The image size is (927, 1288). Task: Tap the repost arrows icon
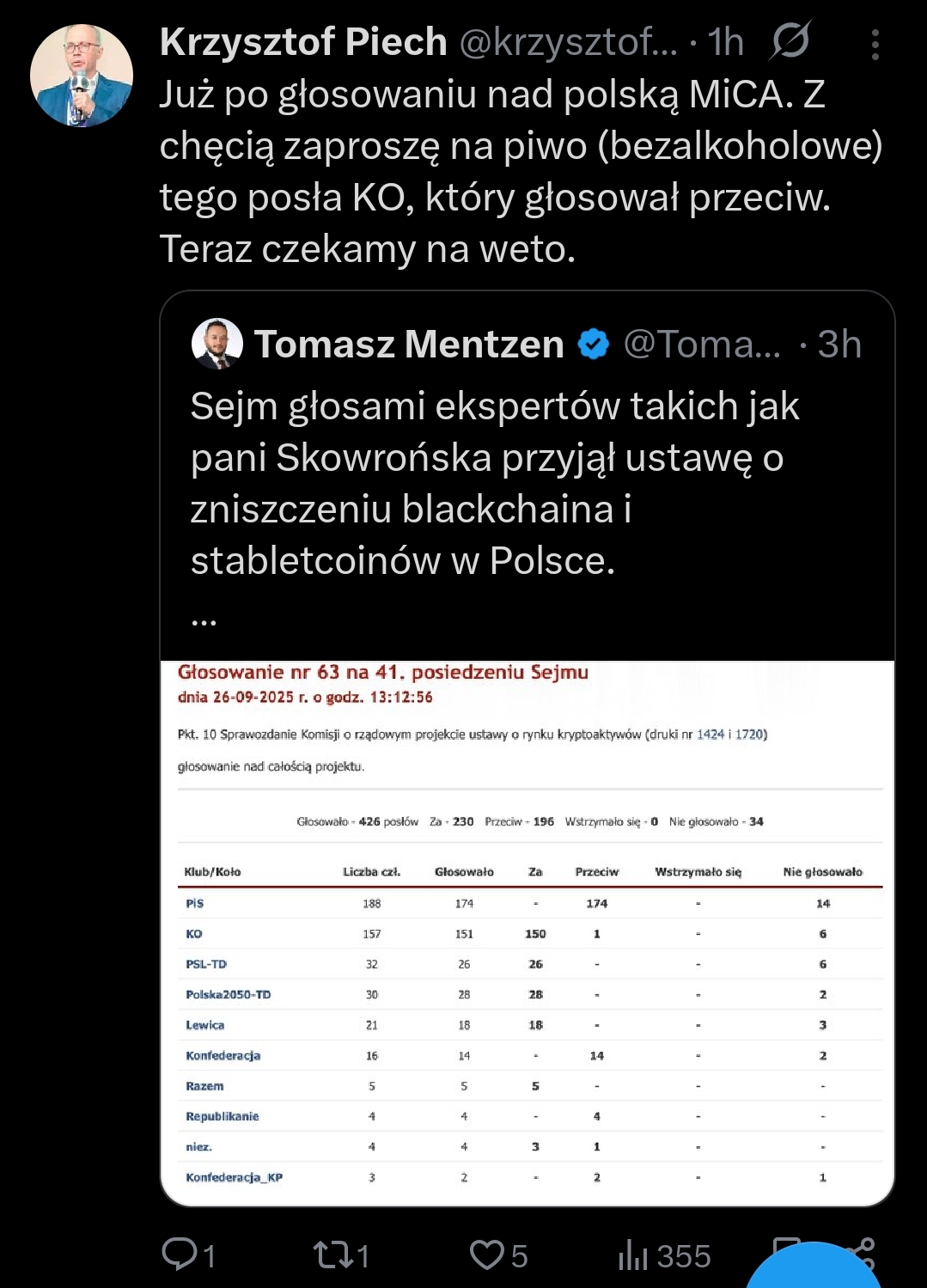click(331, 1254)
